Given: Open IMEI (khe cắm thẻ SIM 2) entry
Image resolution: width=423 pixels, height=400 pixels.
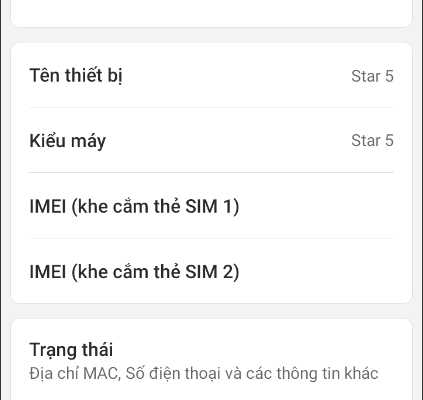Looking at the screenshot, I should 211,271.
